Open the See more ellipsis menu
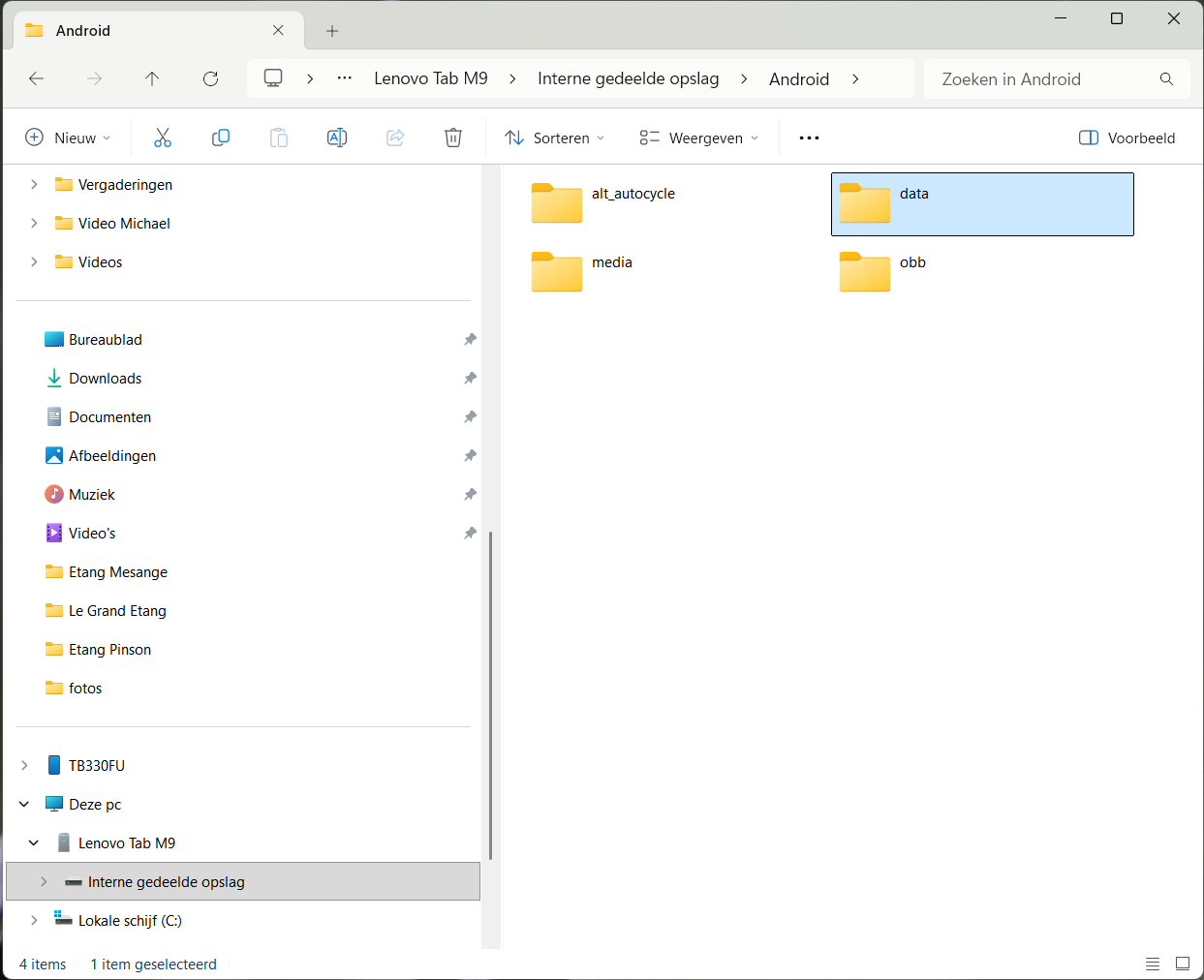This screenshot has width=1204, height=980. pos(809,138)
